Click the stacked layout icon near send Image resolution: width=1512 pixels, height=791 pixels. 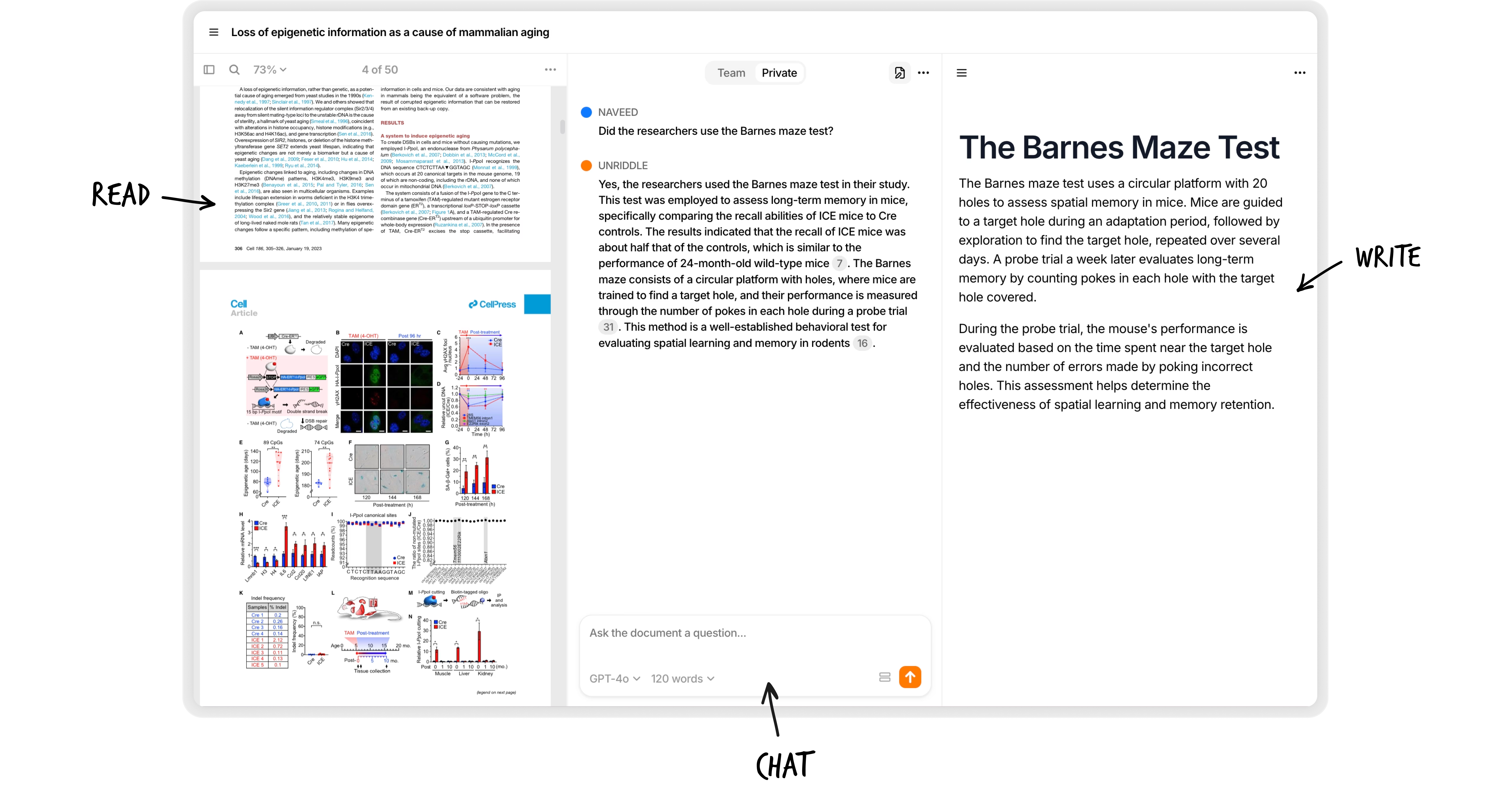[884, 677]
